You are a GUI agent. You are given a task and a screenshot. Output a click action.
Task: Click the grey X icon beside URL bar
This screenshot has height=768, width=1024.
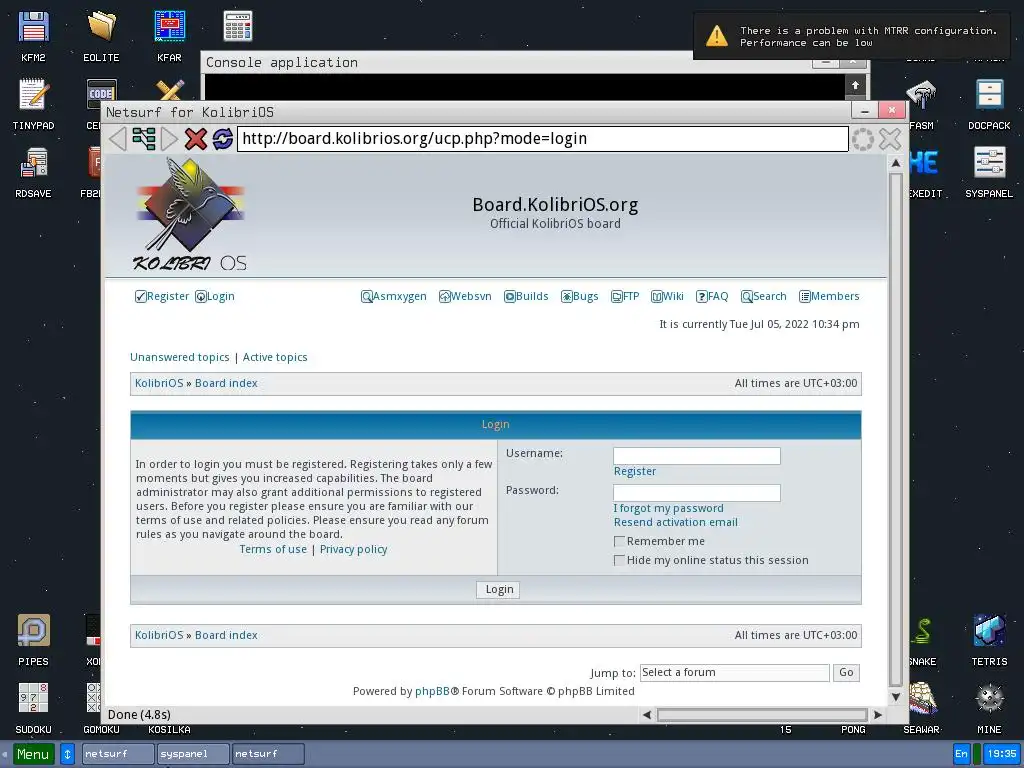click(889, 139)
